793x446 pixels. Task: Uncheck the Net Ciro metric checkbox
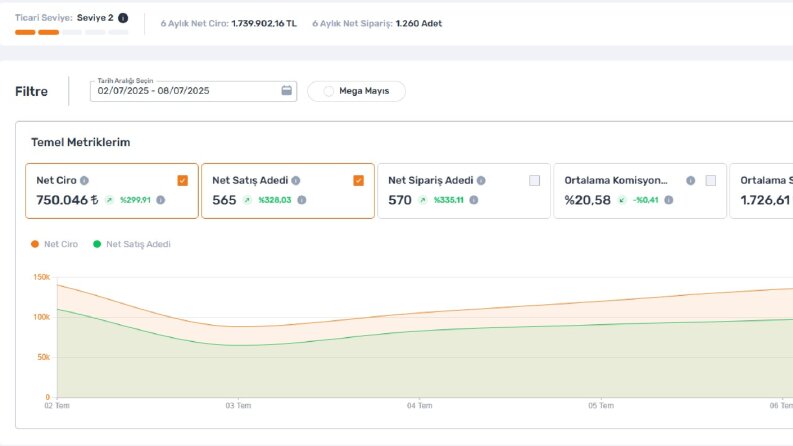(183, 181)
